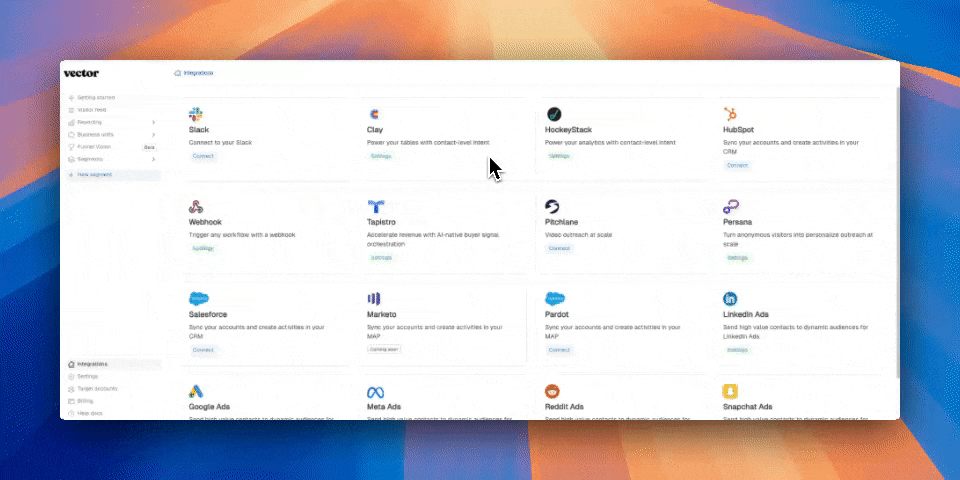Click the HubSpot logo icon

[x=730, y=114]
